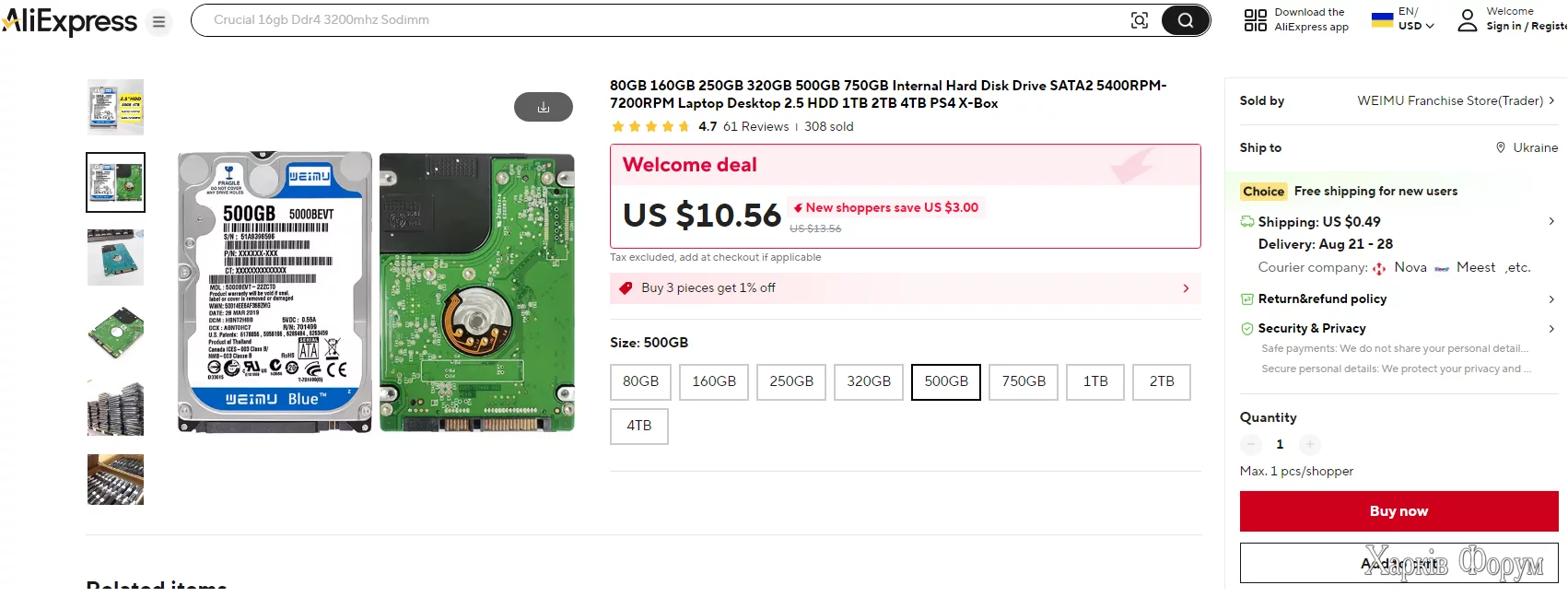Select the first product thumbnail image
The width and height of the screenshot is (1568, 597).
115,107
